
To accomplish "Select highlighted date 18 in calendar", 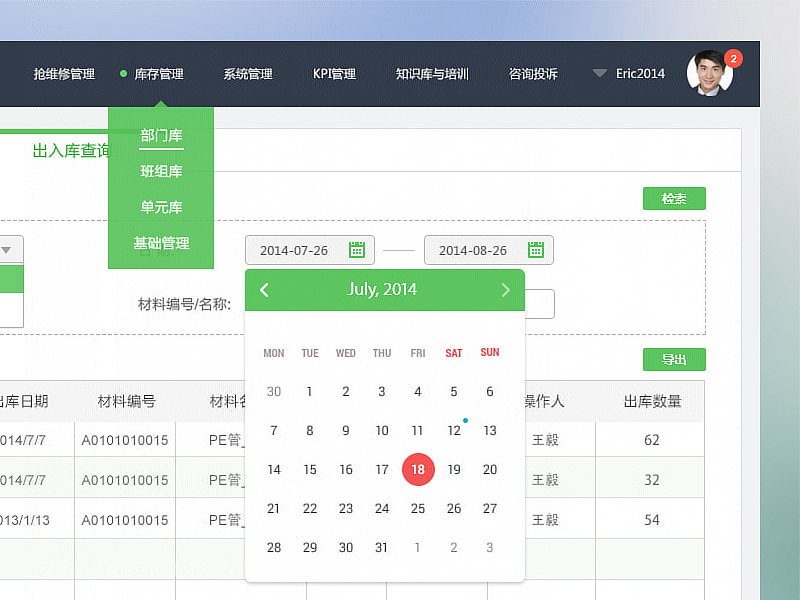I will coord(418,469).
